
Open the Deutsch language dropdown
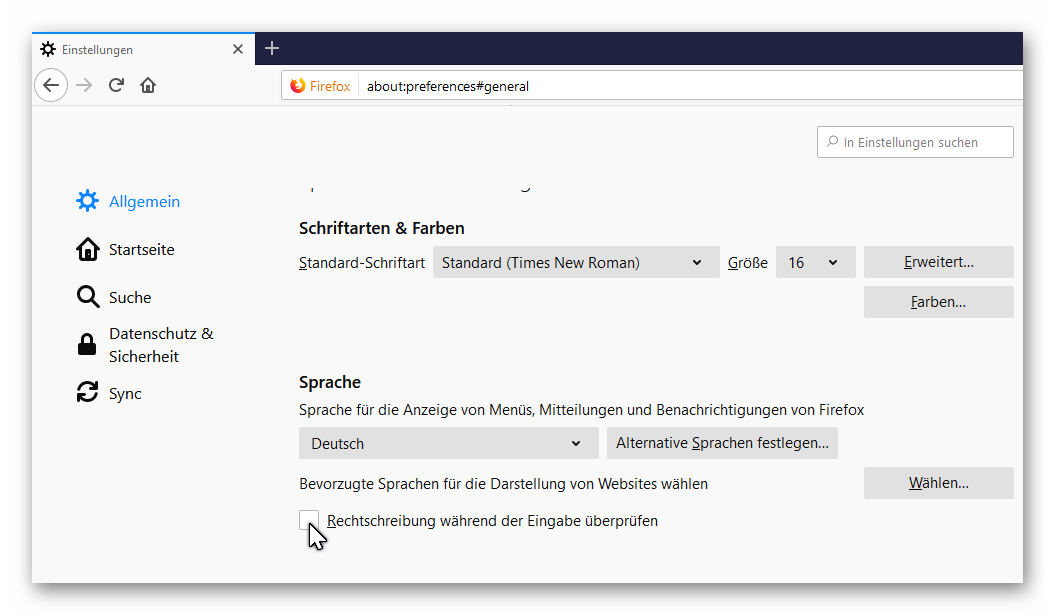tap(448, 443)
